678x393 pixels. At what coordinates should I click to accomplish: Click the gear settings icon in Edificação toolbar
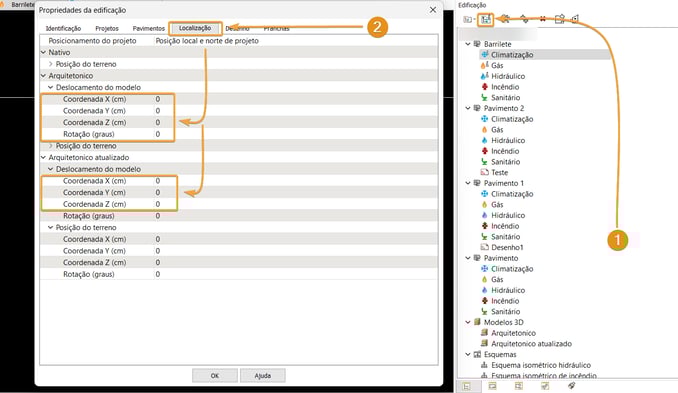[505, 19]
